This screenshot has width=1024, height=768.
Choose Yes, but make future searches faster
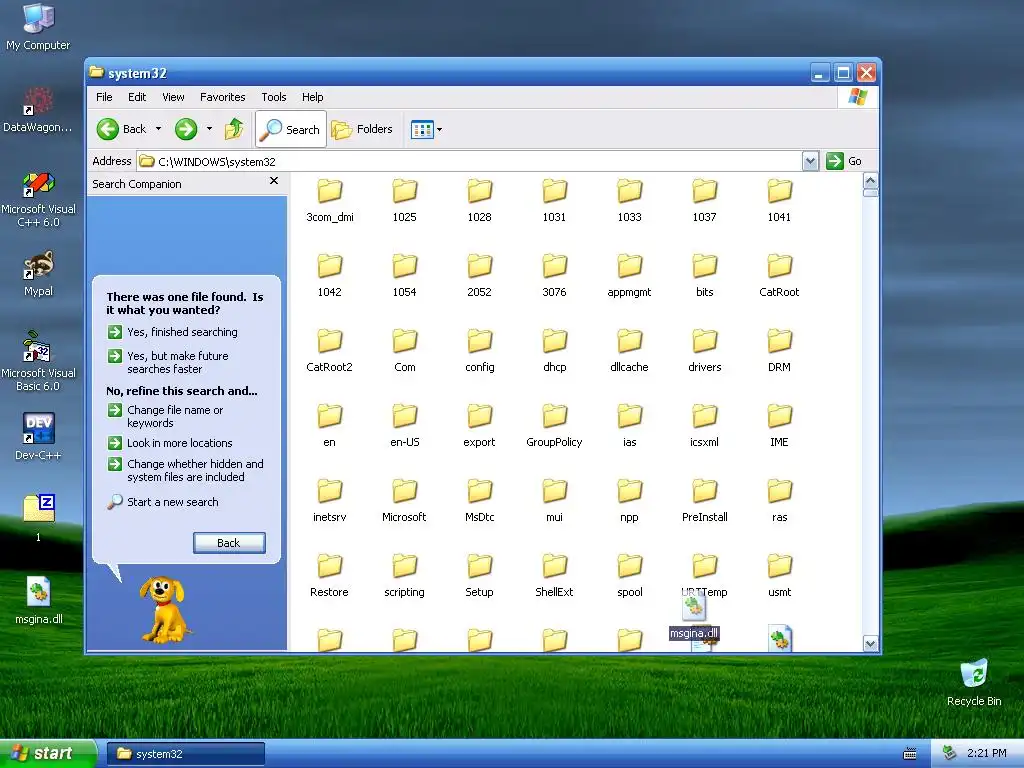point(168,362)
